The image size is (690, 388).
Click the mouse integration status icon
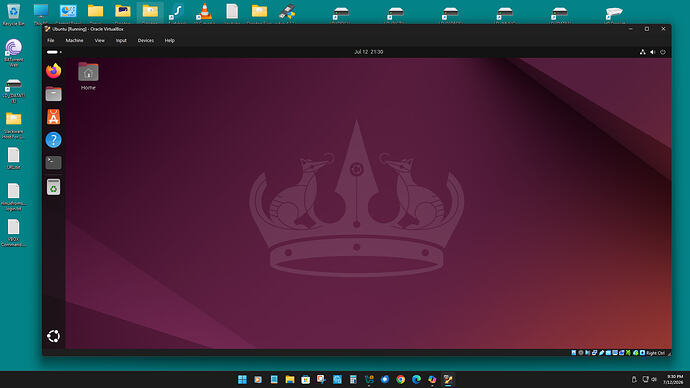pos(635,353)
